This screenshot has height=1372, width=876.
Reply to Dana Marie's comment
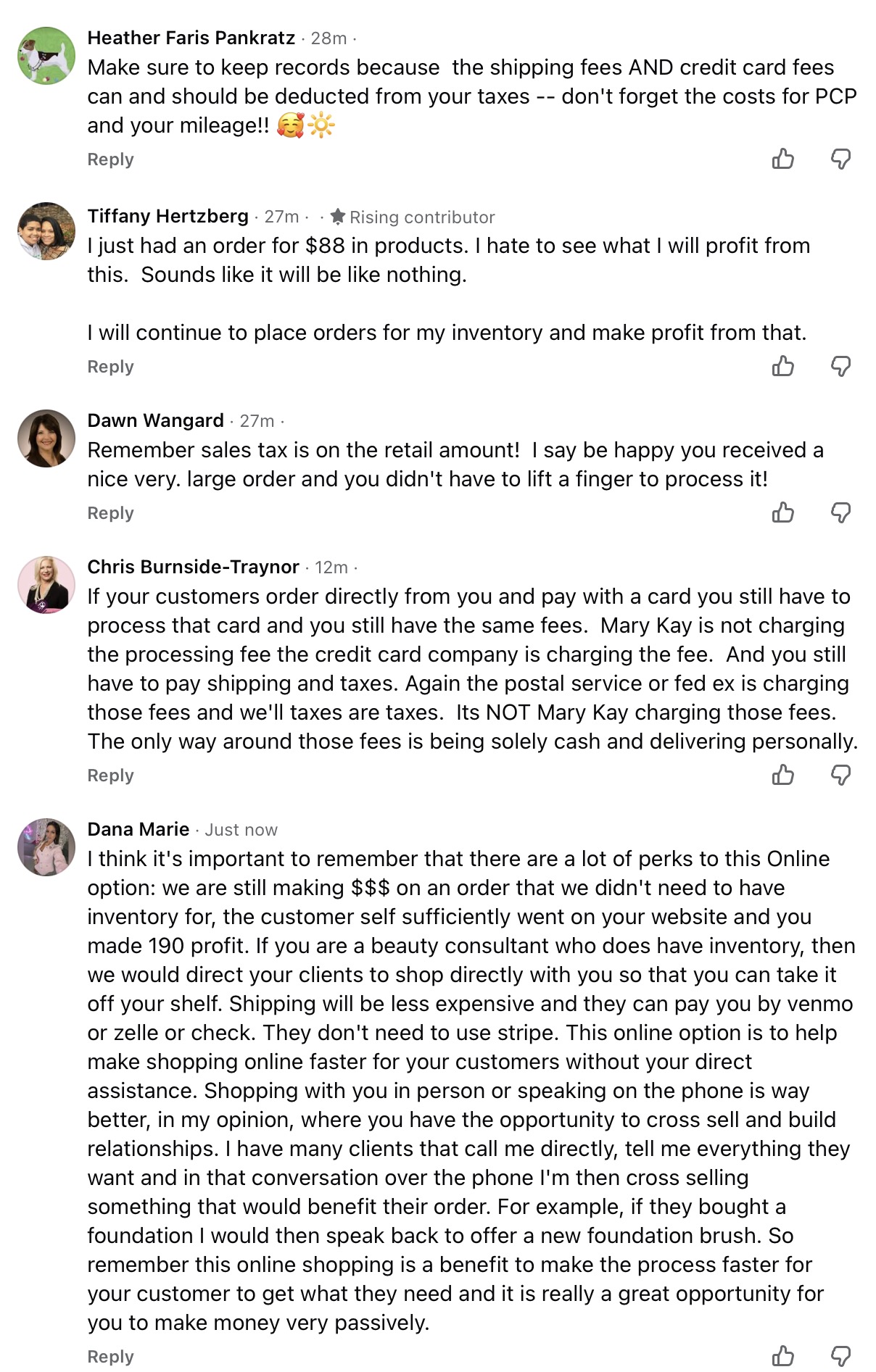coord(110,1357)
